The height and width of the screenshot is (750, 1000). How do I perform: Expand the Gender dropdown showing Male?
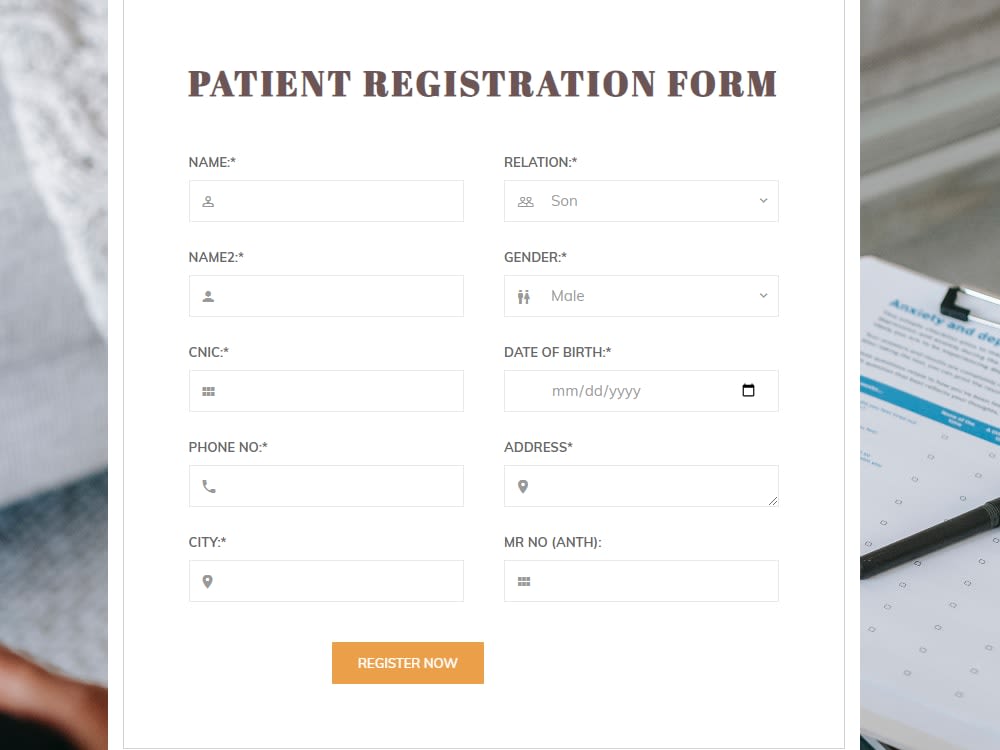[x=641, y=296]
